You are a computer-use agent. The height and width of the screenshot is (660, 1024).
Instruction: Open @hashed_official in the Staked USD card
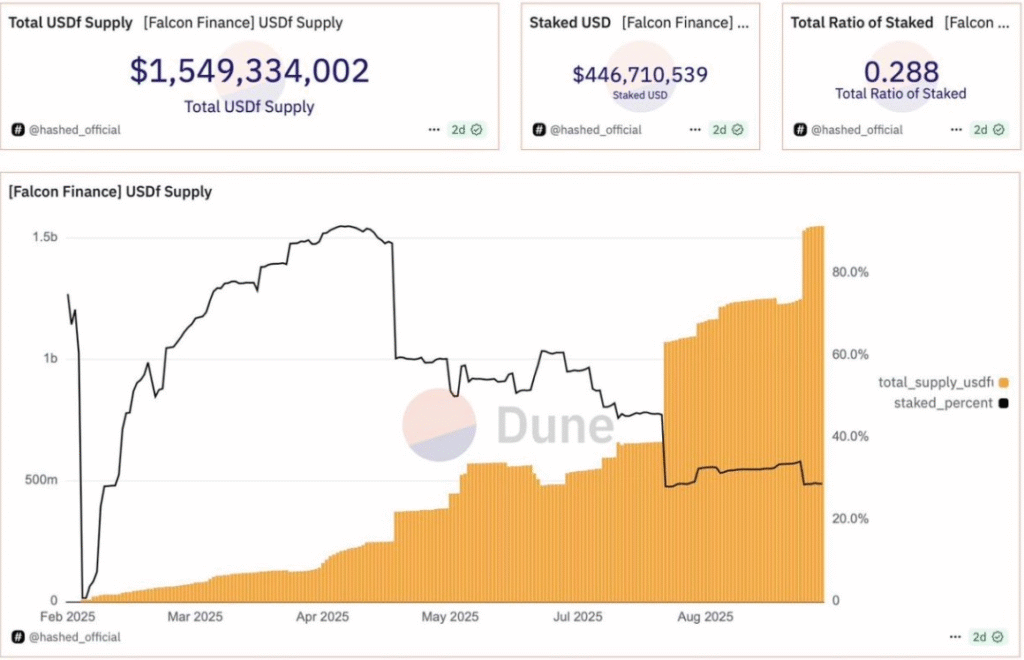pyautogui.click(x=595, y=130)
